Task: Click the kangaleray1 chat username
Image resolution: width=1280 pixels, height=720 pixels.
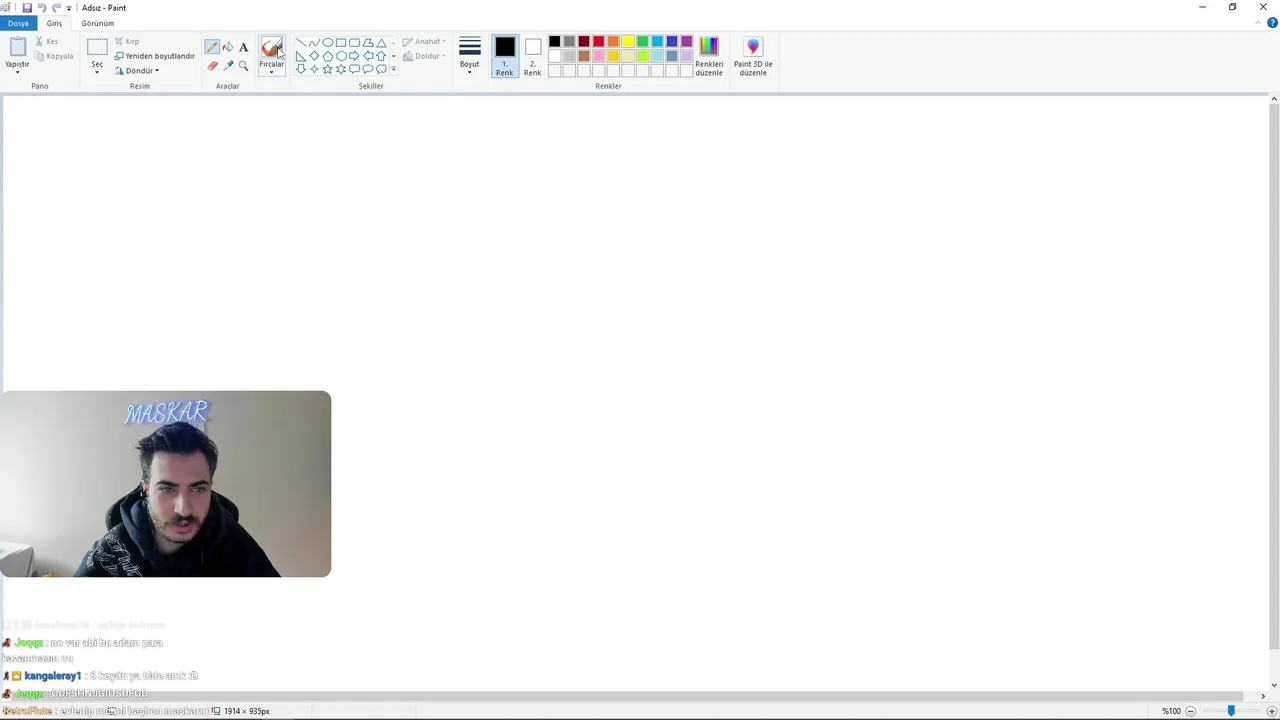Action: (52, 676)
